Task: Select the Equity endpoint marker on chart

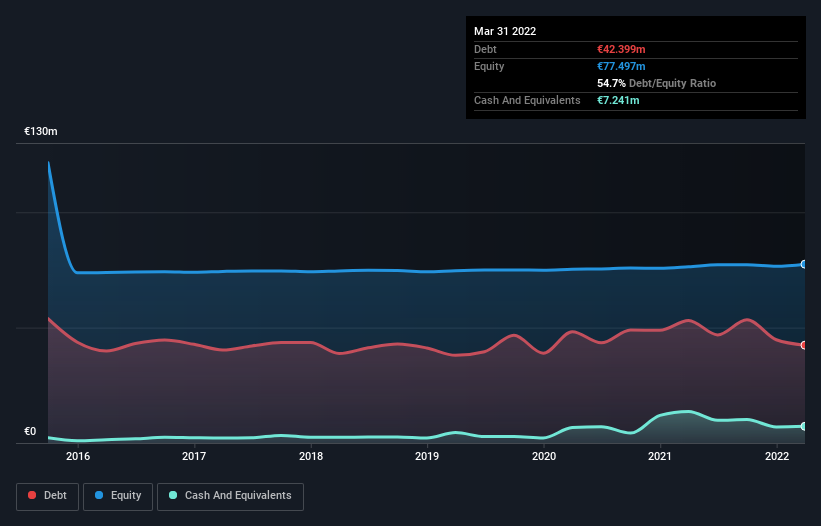Action: [x=804, y=264]
